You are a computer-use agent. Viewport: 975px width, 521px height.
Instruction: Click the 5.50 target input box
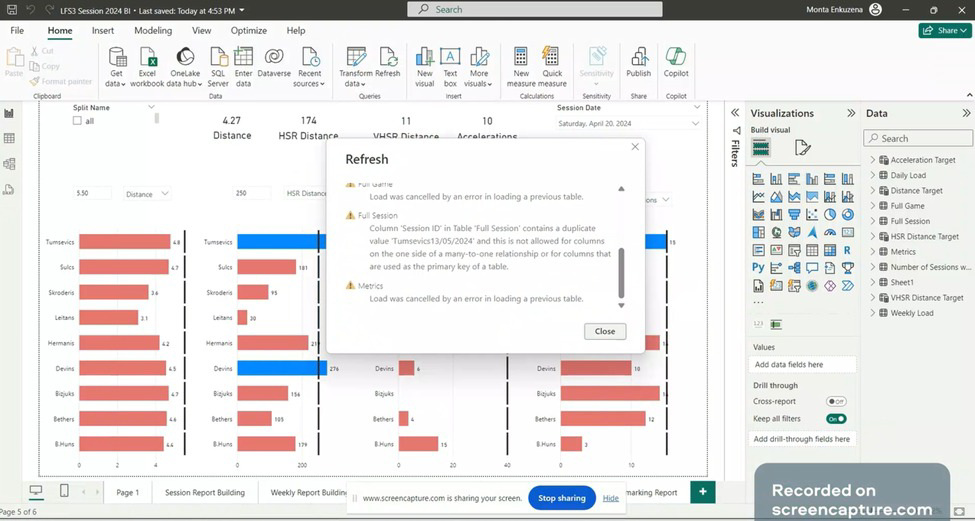(92, 193)
